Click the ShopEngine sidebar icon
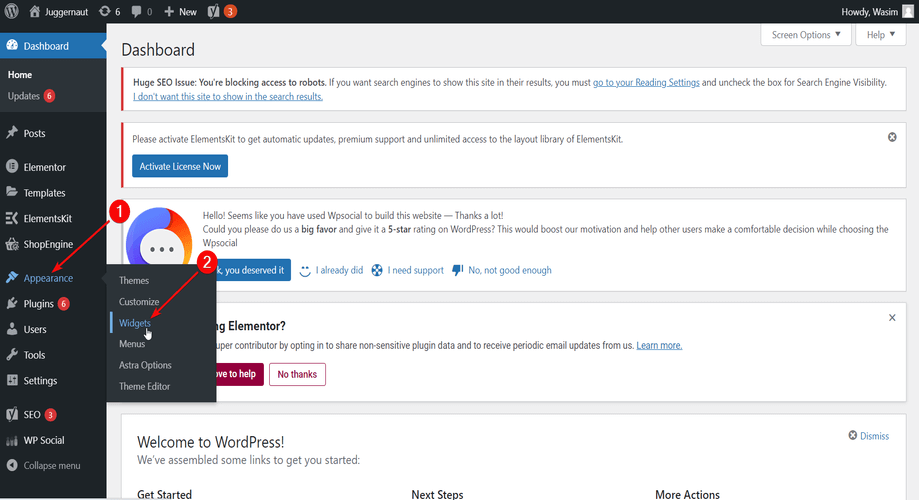Viewport: 919px width, 500px height. point(12,244)
